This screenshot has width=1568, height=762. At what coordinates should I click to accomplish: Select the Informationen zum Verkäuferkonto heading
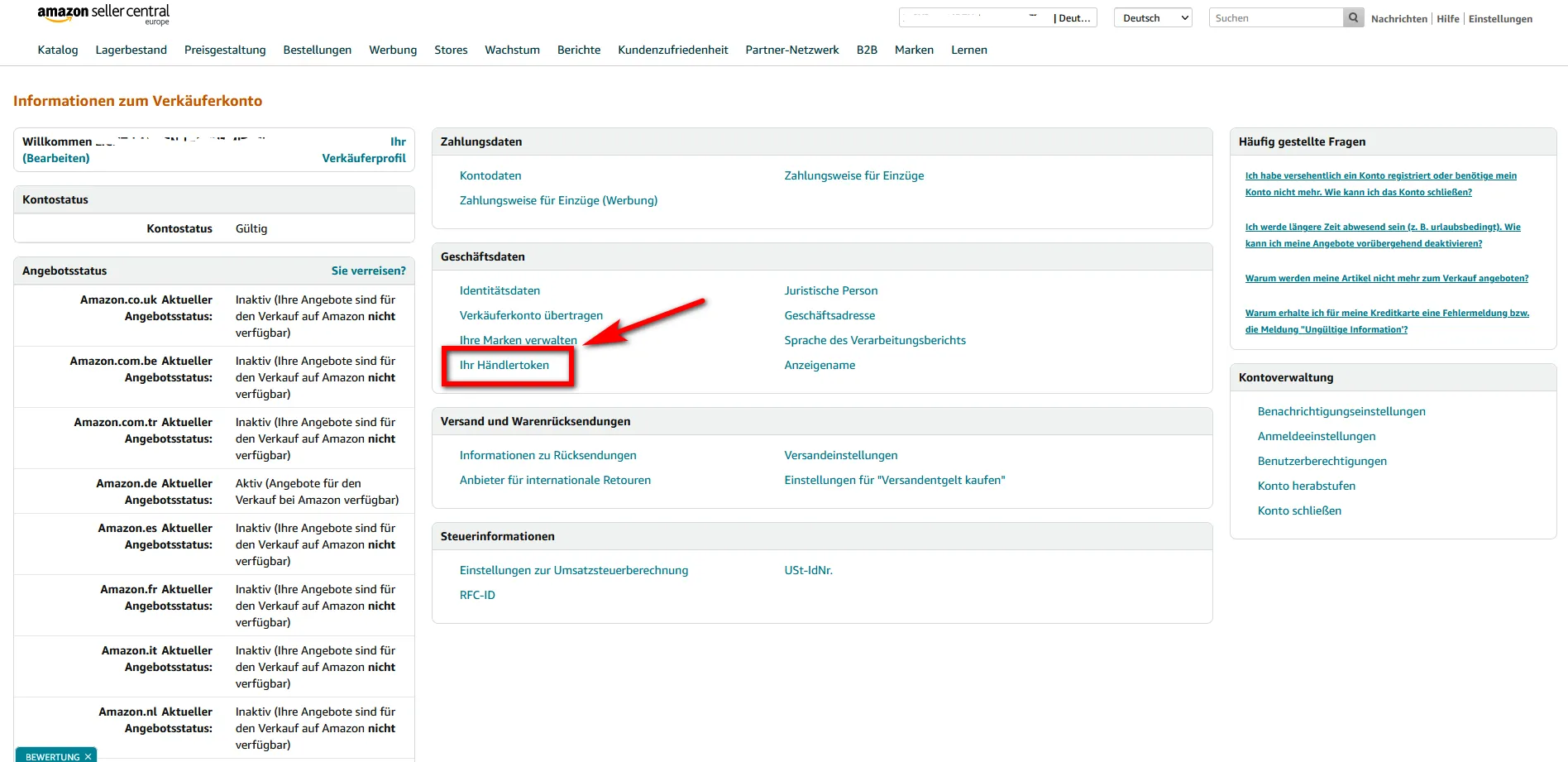click(x=137, y=101)
